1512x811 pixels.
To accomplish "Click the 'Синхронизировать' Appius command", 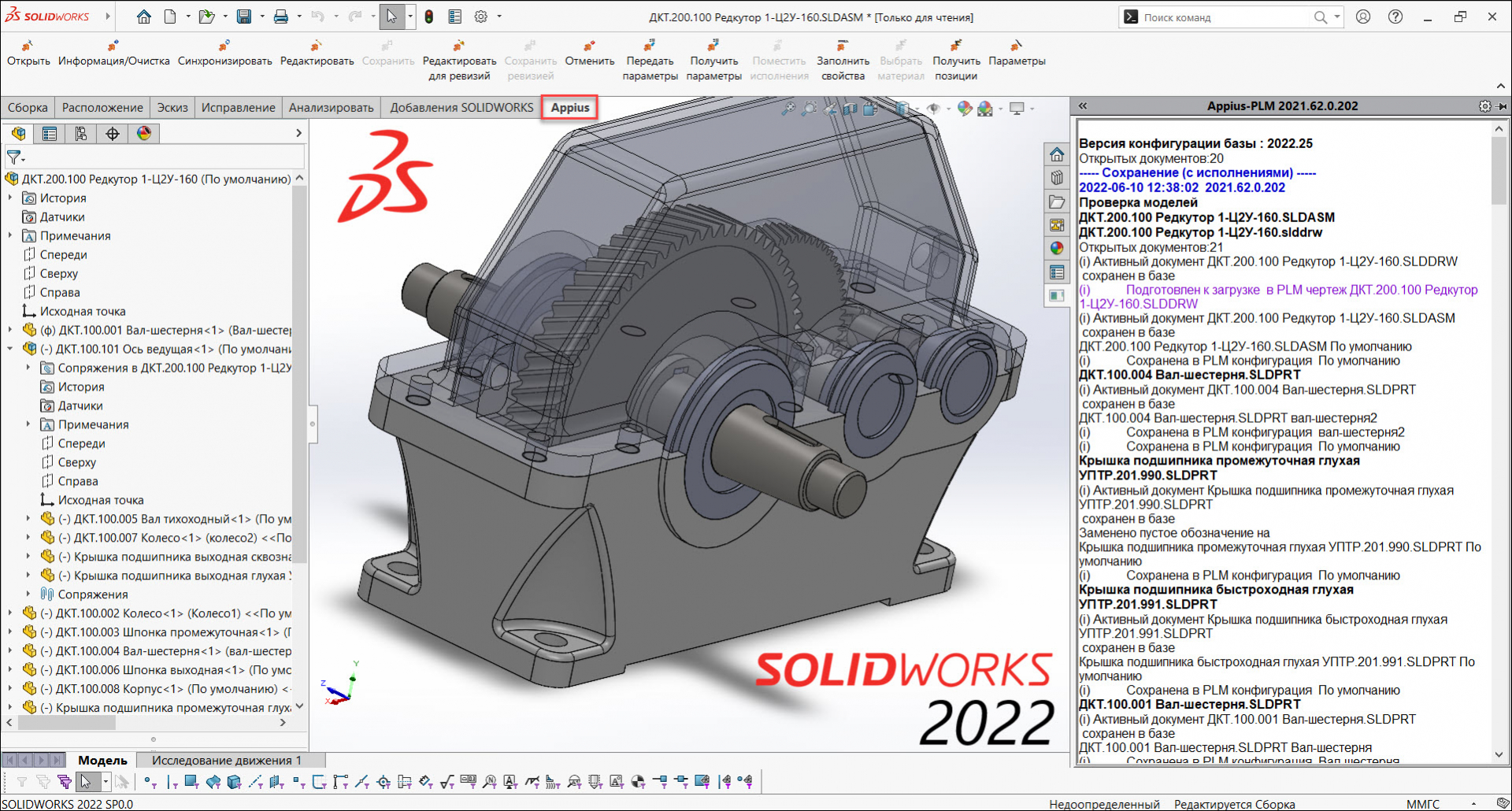I will 225,54.
